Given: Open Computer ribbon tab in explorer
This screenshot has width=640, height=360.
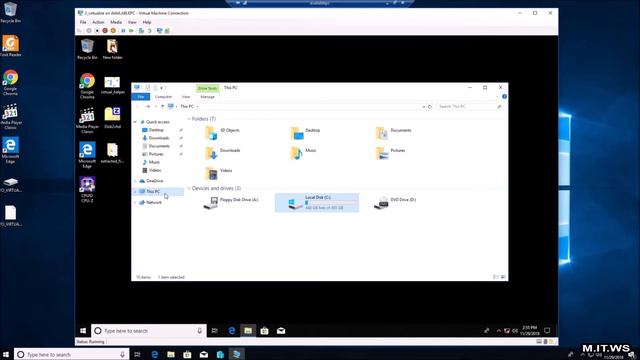Looking at the screenshot, I should (x=163, y=97).
